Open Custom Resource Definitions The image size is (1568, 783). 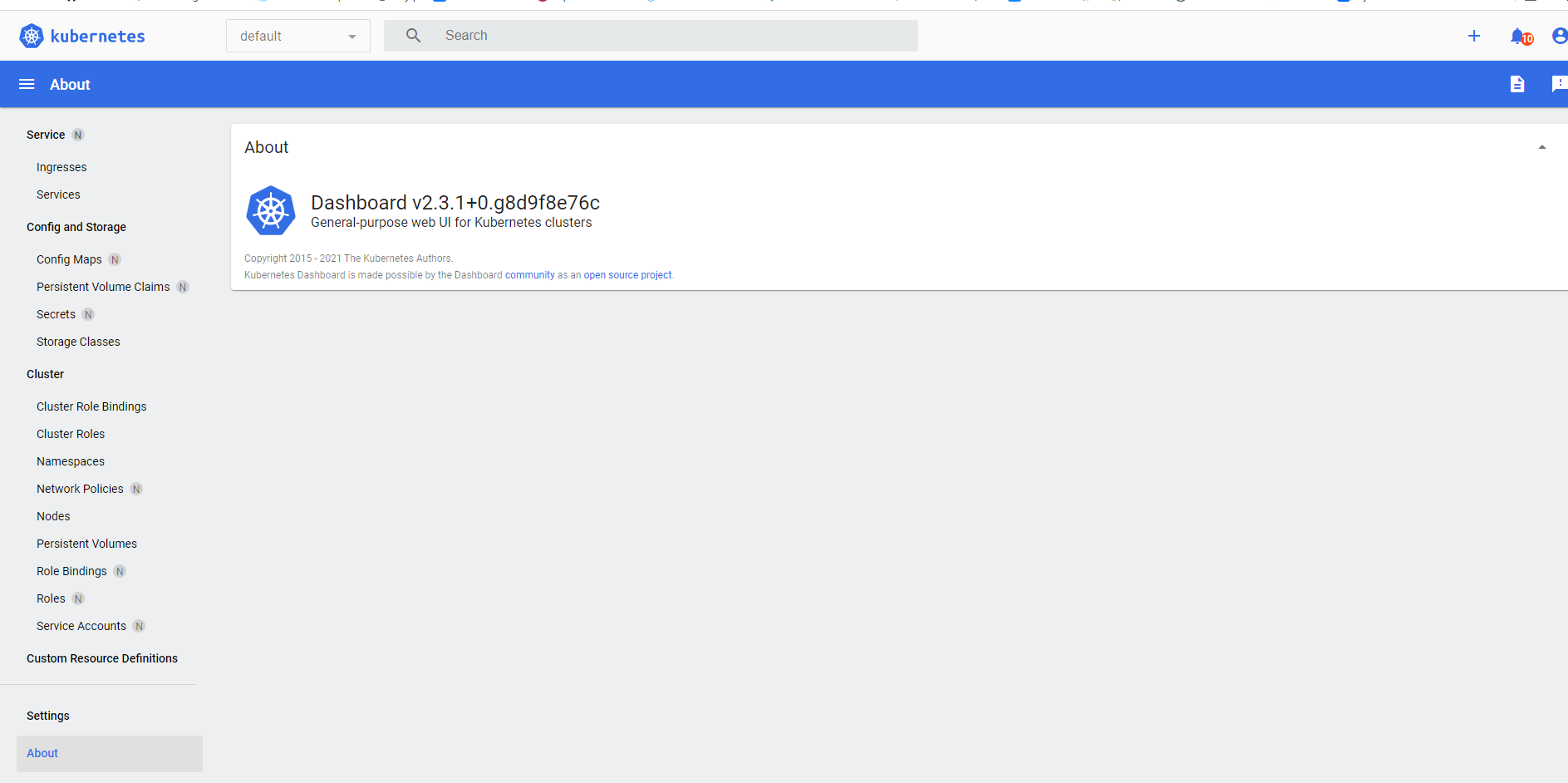coord(102,658)
